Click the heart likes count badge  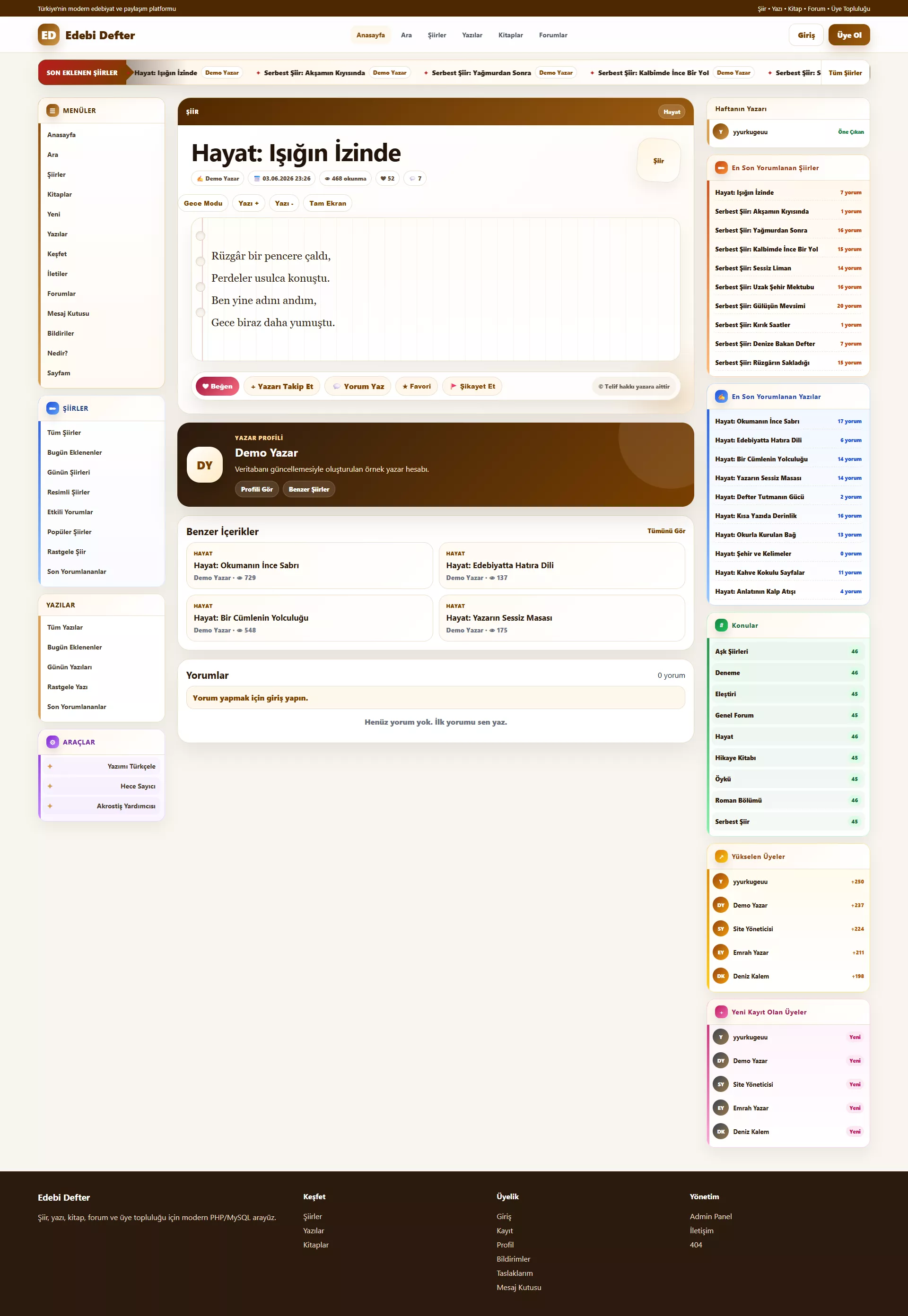click(x=387, y=179)
